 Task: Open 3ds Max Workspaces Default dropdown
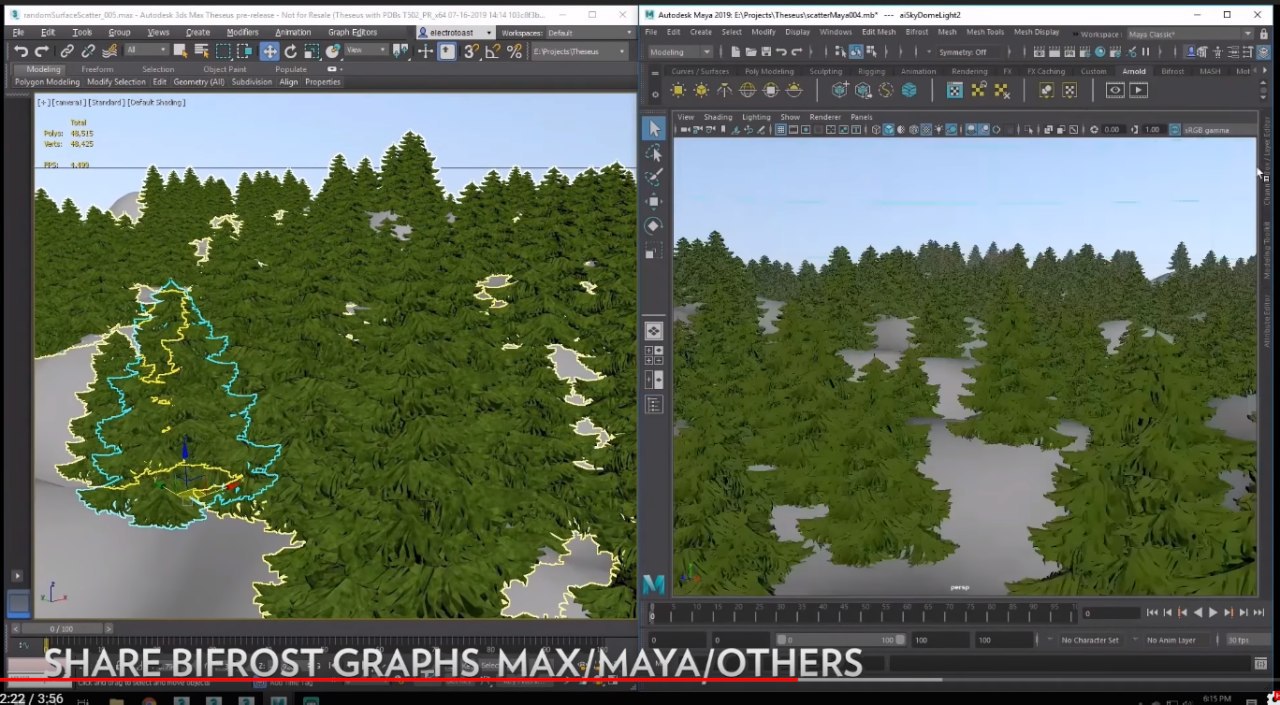click(x=588, y=33)
